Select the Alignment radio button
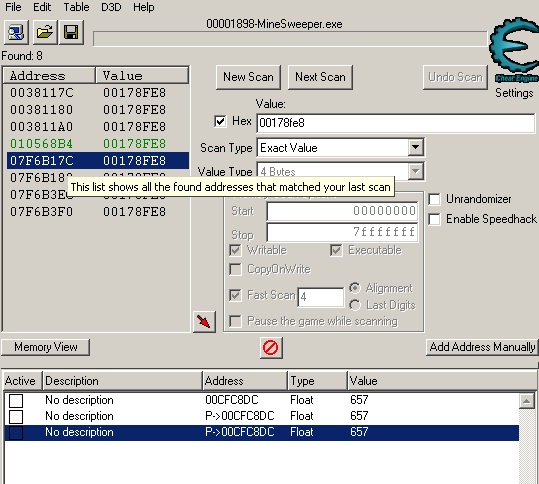The image size is (539, 484). 354,288
